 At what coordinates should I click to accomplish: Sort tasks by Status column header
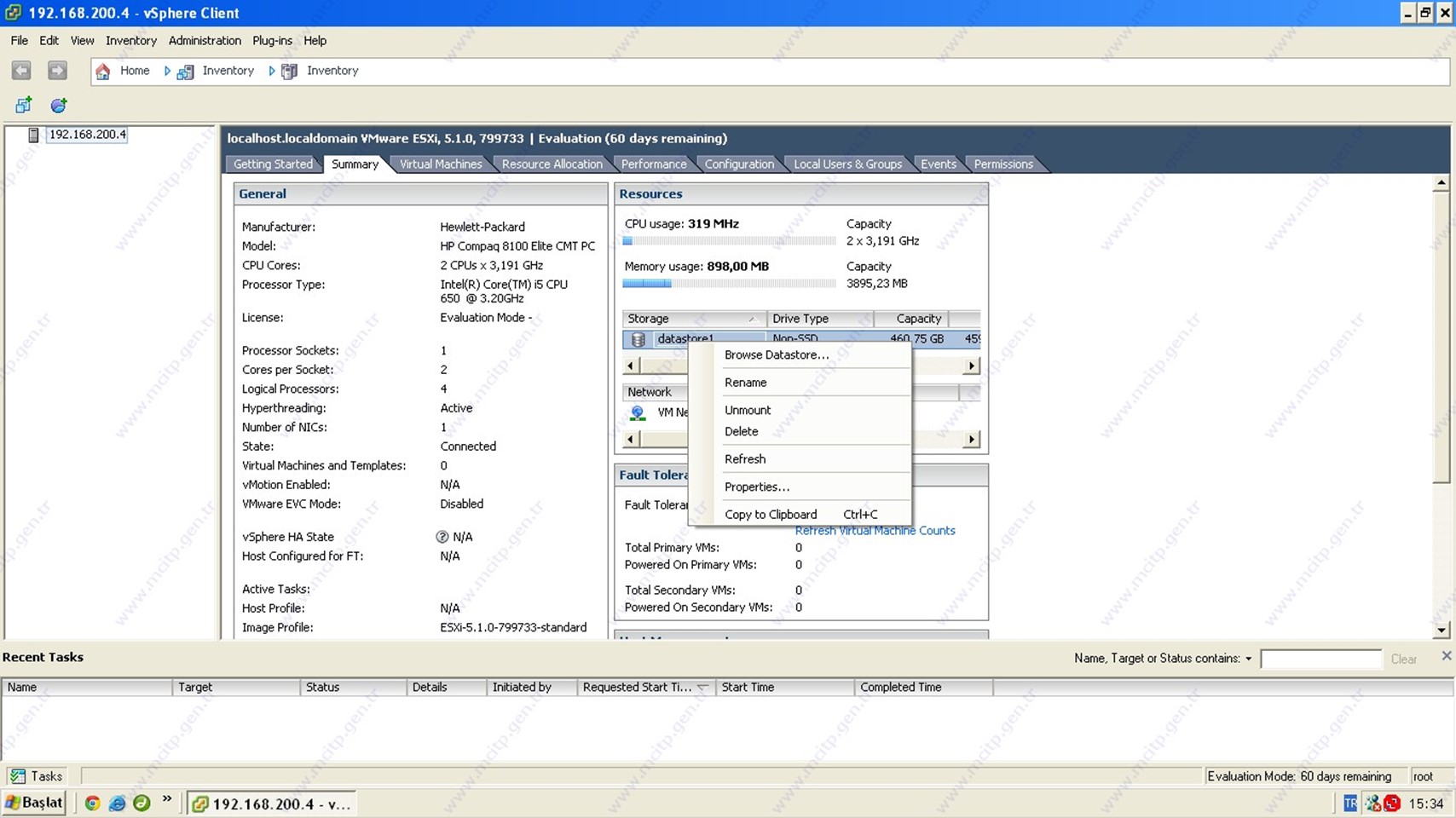pos(353,688)
